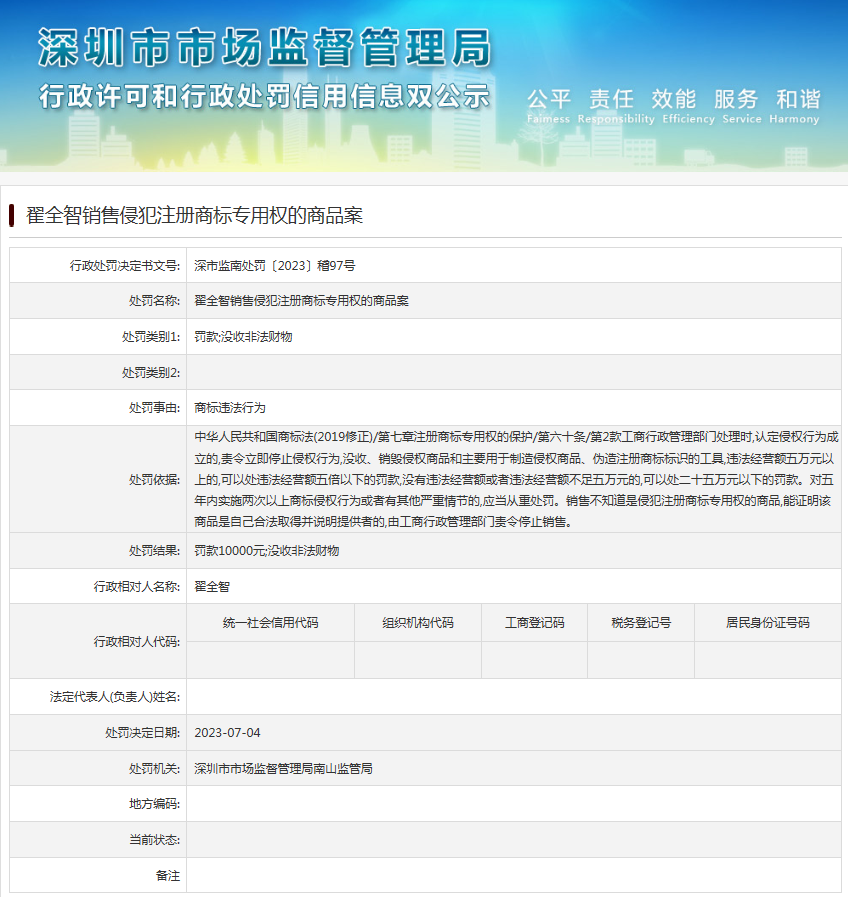The height and width of the screenshot is (897, 848).
Task: Click the 处罚结果 label
Action: tap(154, 551)
